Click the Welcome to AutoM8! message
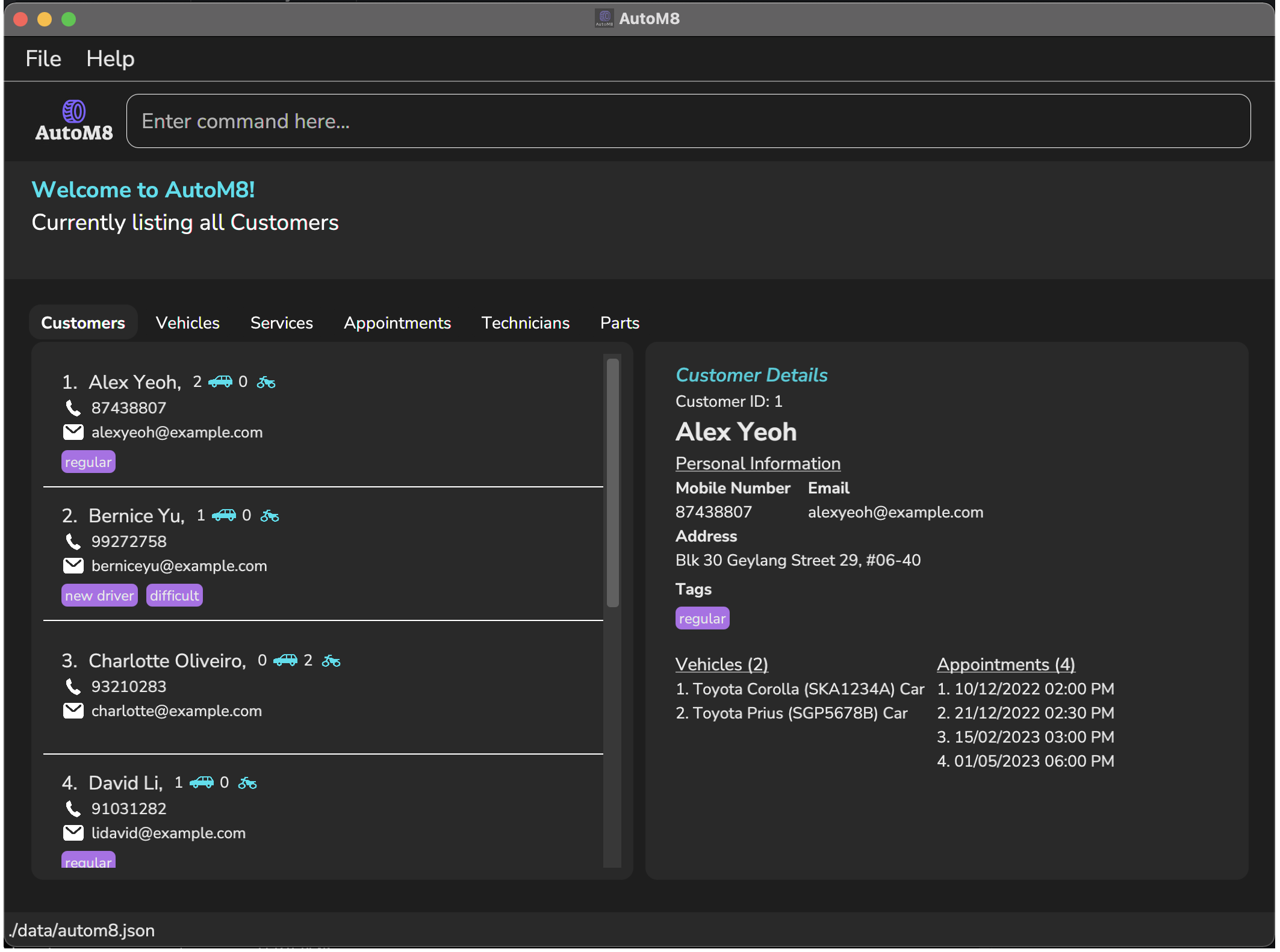The image size is (1280, 952). tap(143, 190)
